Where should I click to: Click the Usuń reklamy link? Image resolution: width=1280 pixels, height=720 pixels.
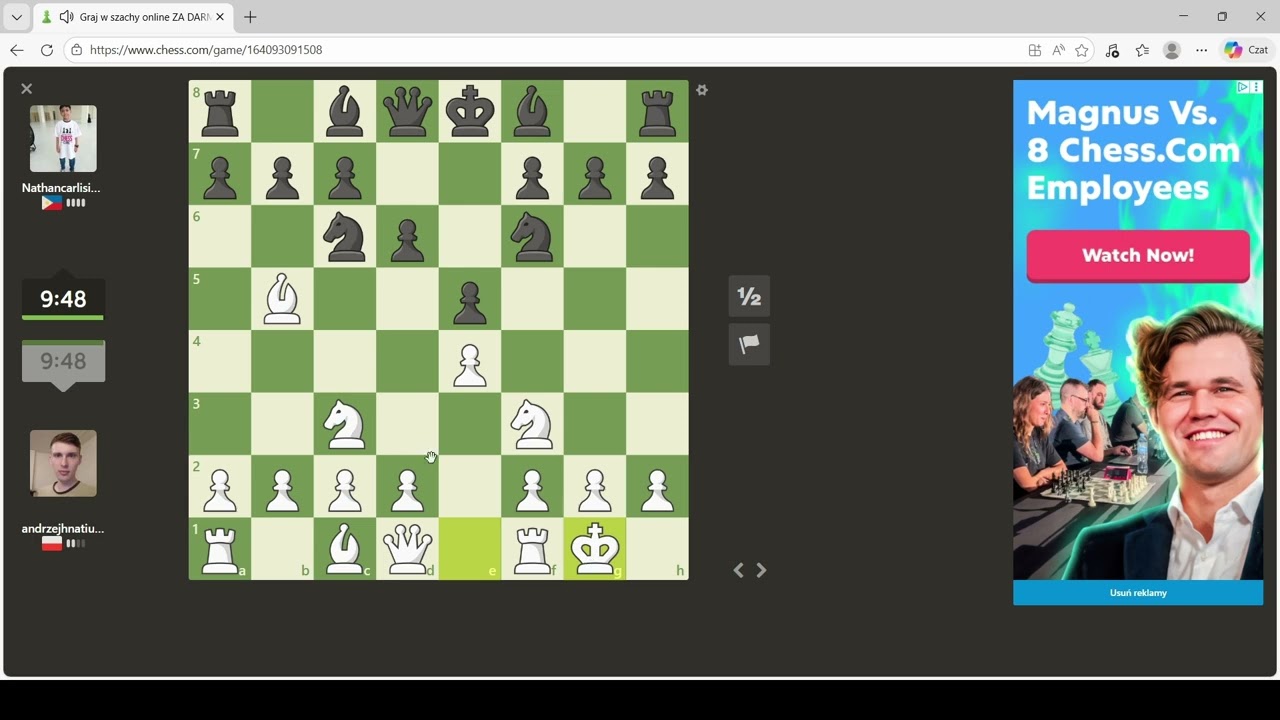1138,593
